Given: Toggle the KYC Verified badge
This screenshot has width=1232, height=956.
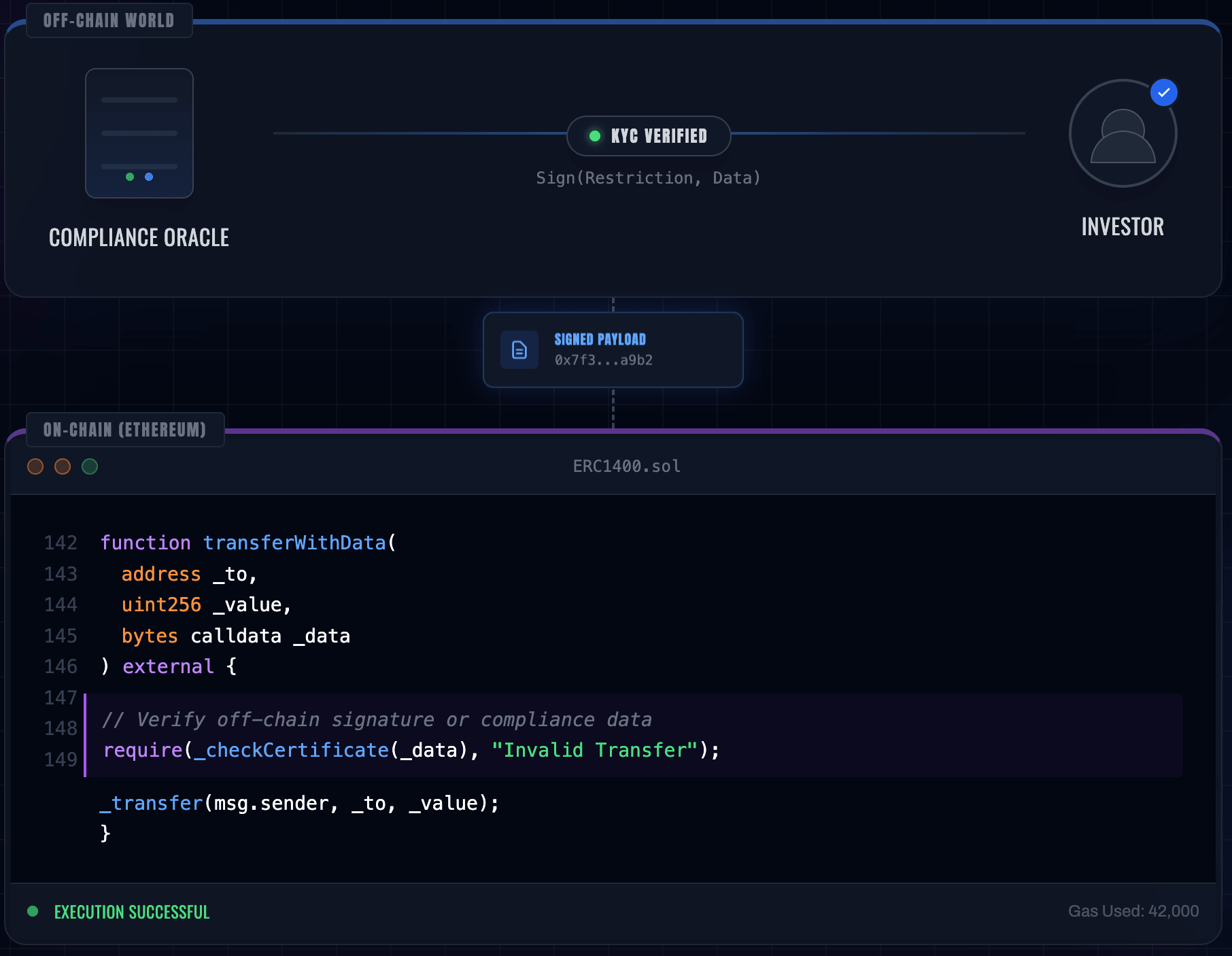Looking at the screenshot, I should [648, 135].
